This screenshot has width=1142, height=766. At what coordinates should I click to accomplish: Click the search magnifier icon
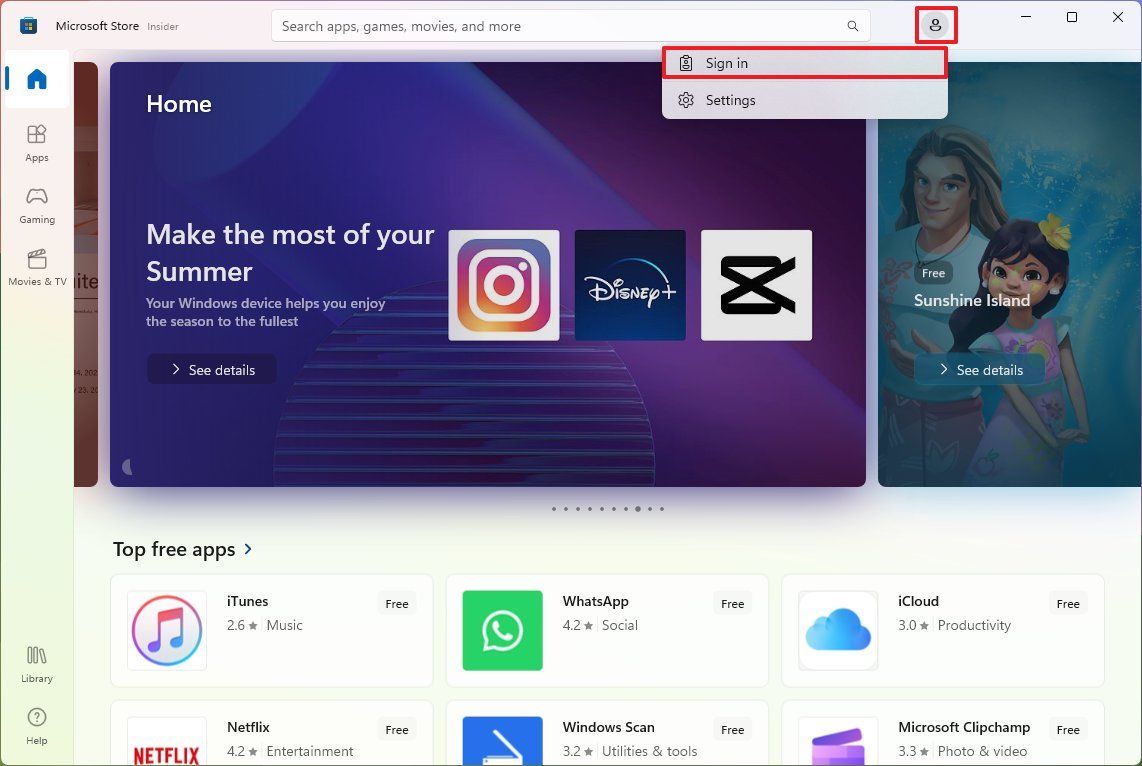click(852, 26)
